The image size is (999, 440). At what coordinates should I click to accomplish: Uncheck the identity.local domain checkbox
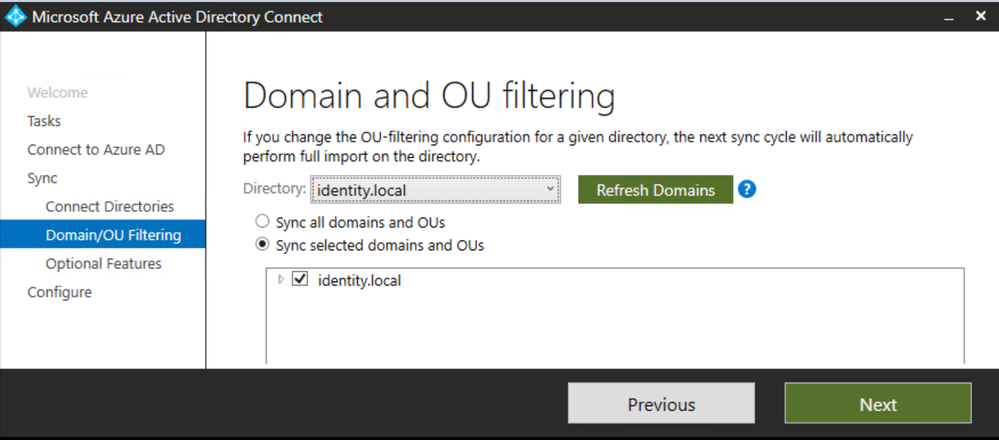coord(300,280)
